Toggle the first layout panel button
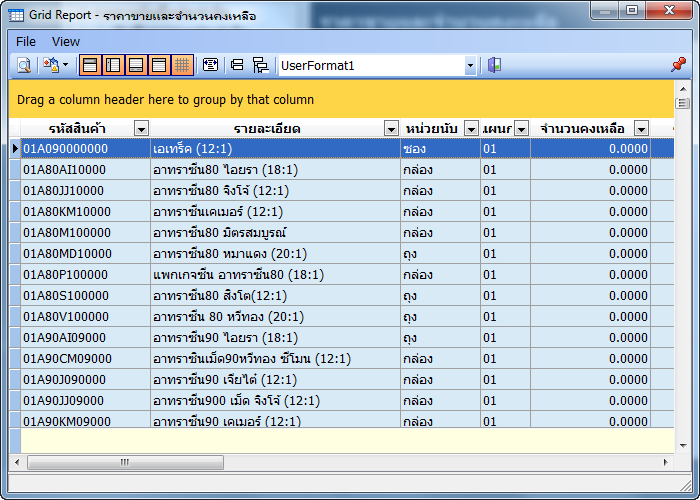The image size is (700, 500). tap(90, 66)
